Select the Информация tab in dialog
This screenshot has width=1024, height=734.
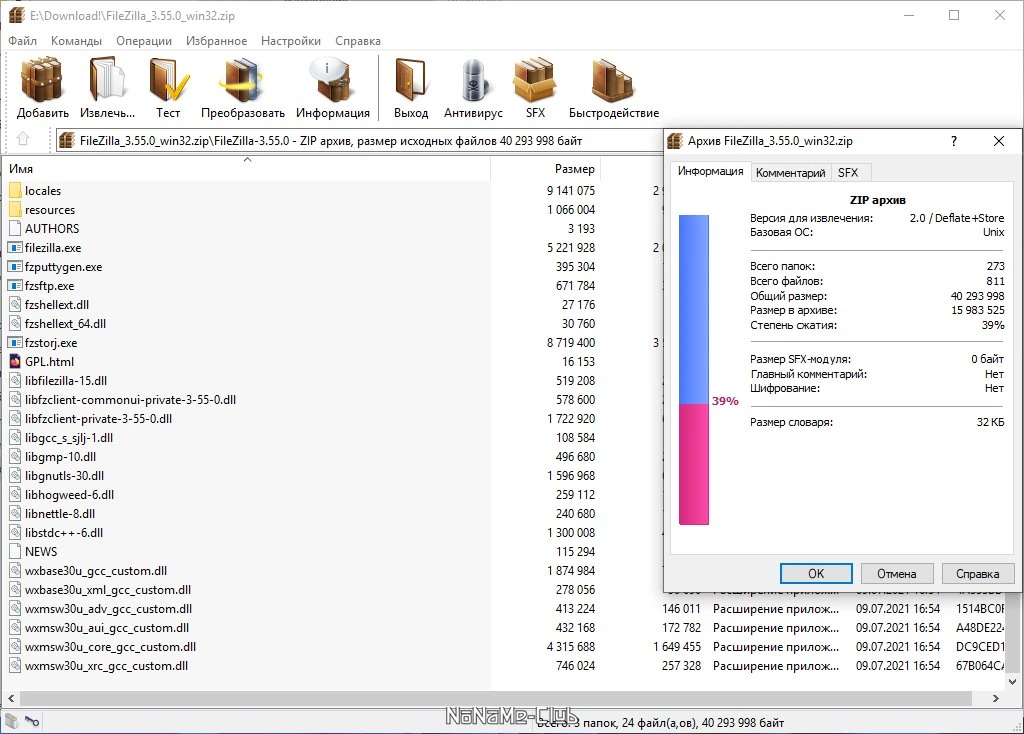(x=711, y=171)
